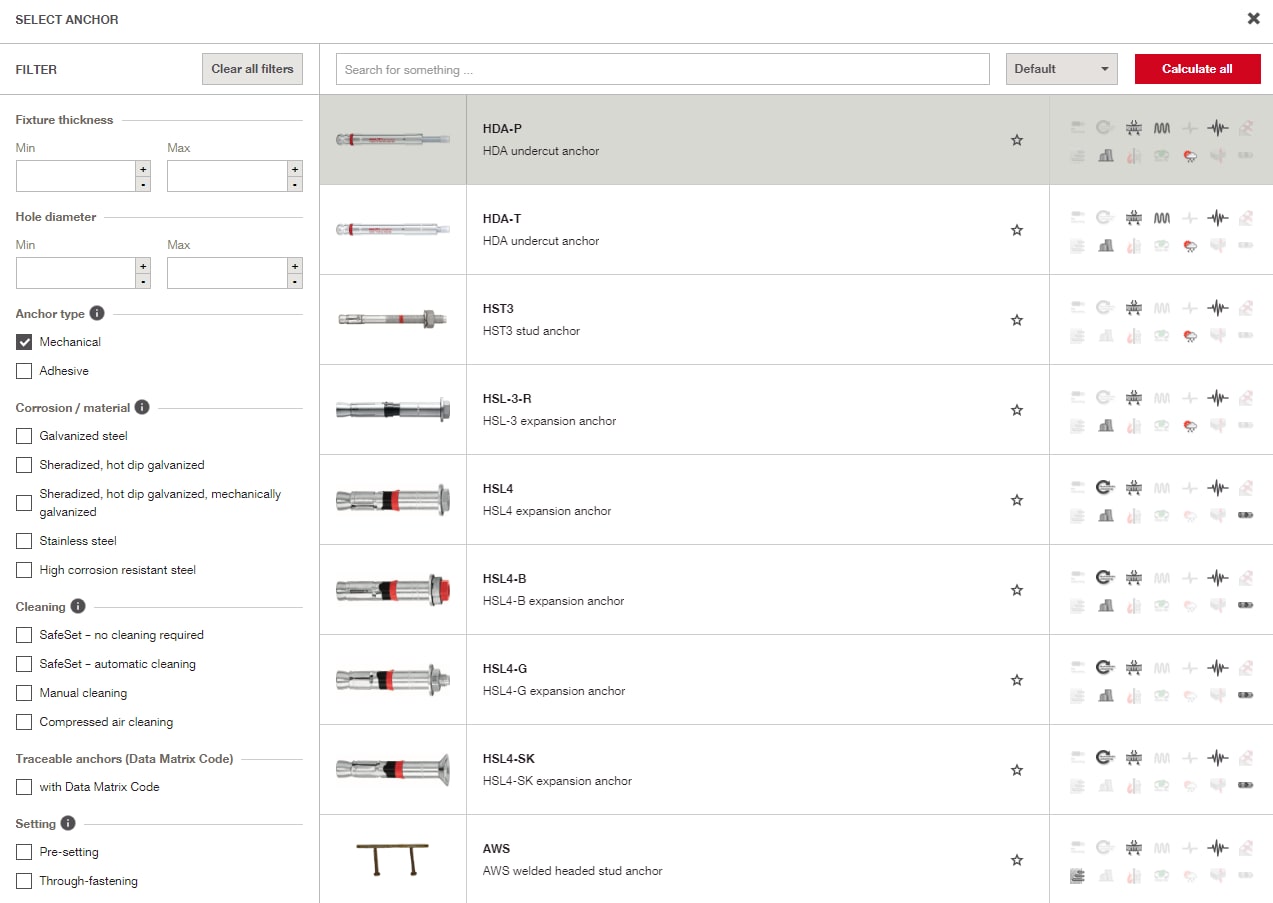Viewport: 1273px width, 903px height.
Task: Click the seismic waveform icon for HDA-P
Action: coord(1217,127)
